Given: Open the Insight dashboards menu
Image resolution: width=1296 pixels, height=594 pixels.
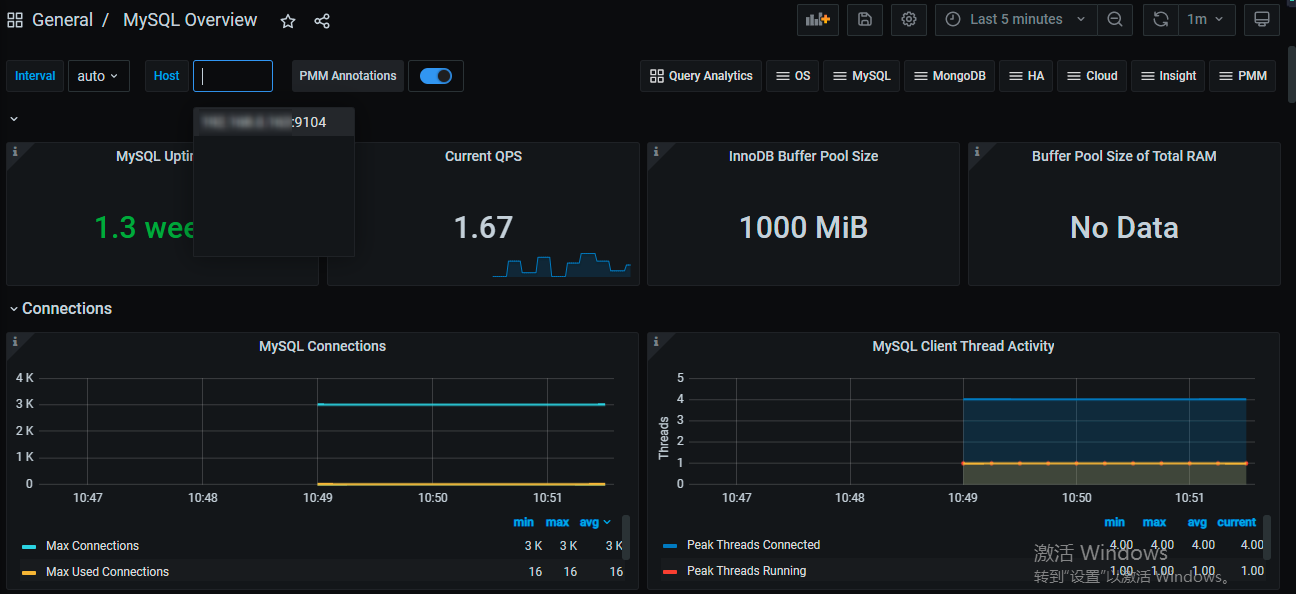Looking at the screenshot, I should click(x=1168, y=76).
